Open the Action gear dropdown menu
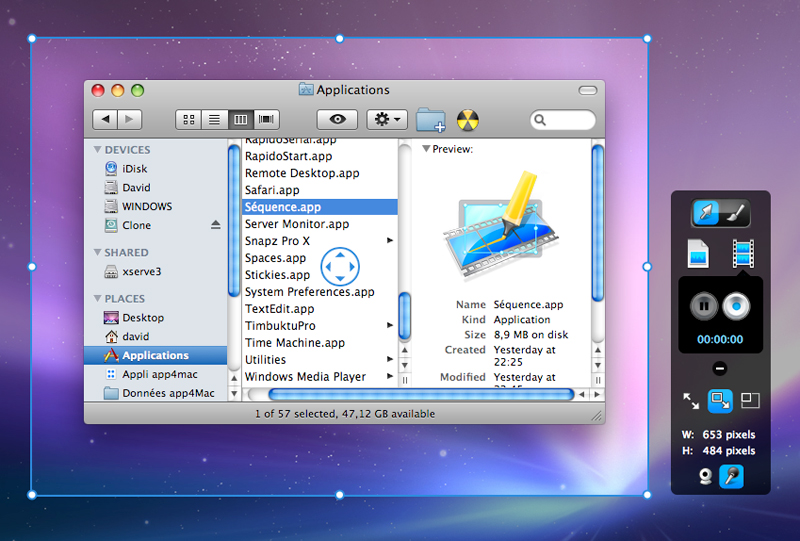The height and width of the screenshot is (541, 800). tap(387, 119)
